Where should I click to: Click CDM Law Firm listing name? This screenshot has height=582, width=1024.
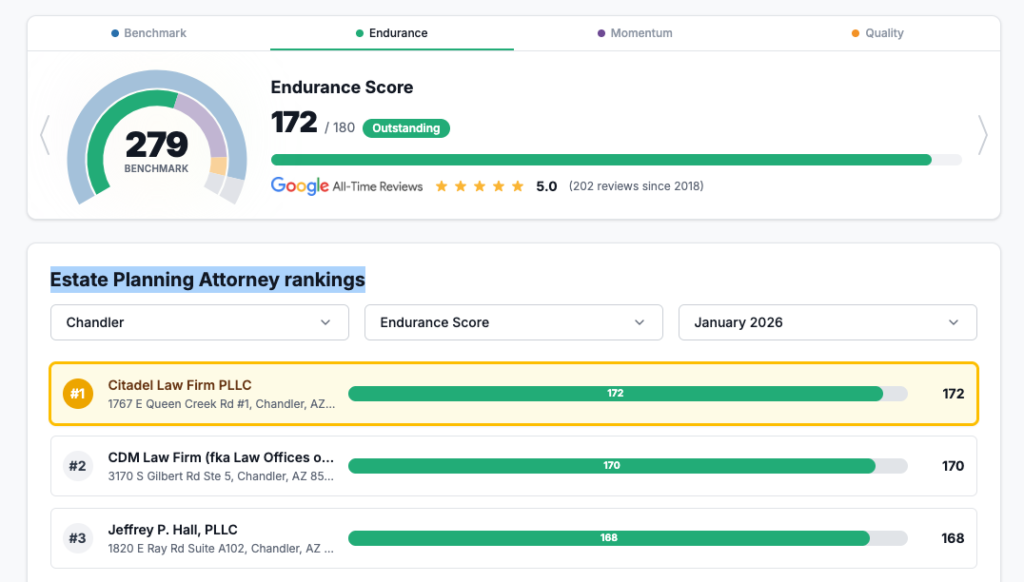pyautogui.click(x=221, y=457)
